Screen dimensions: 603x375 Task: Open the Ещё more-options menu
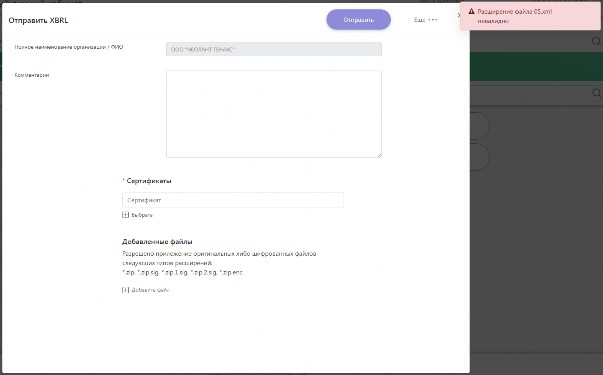426,20
